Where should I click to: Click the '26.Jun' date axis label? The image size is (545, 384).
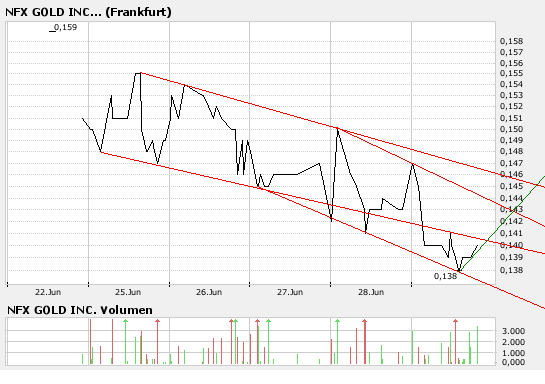coord(209,292)
